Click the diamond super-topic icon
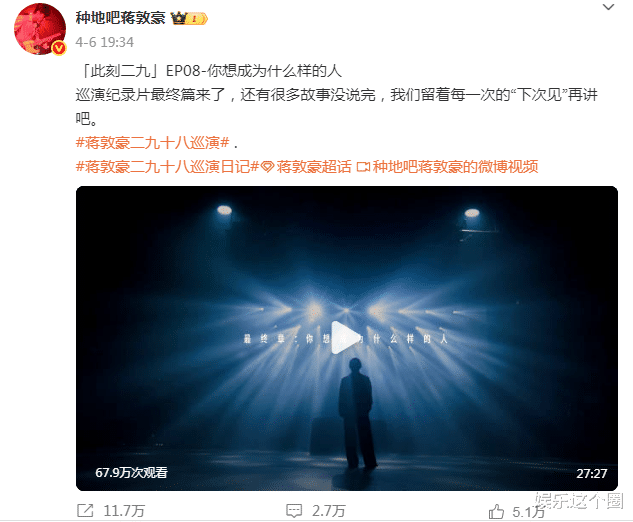This screenshot has width=633, height=522. pos(267,166)
